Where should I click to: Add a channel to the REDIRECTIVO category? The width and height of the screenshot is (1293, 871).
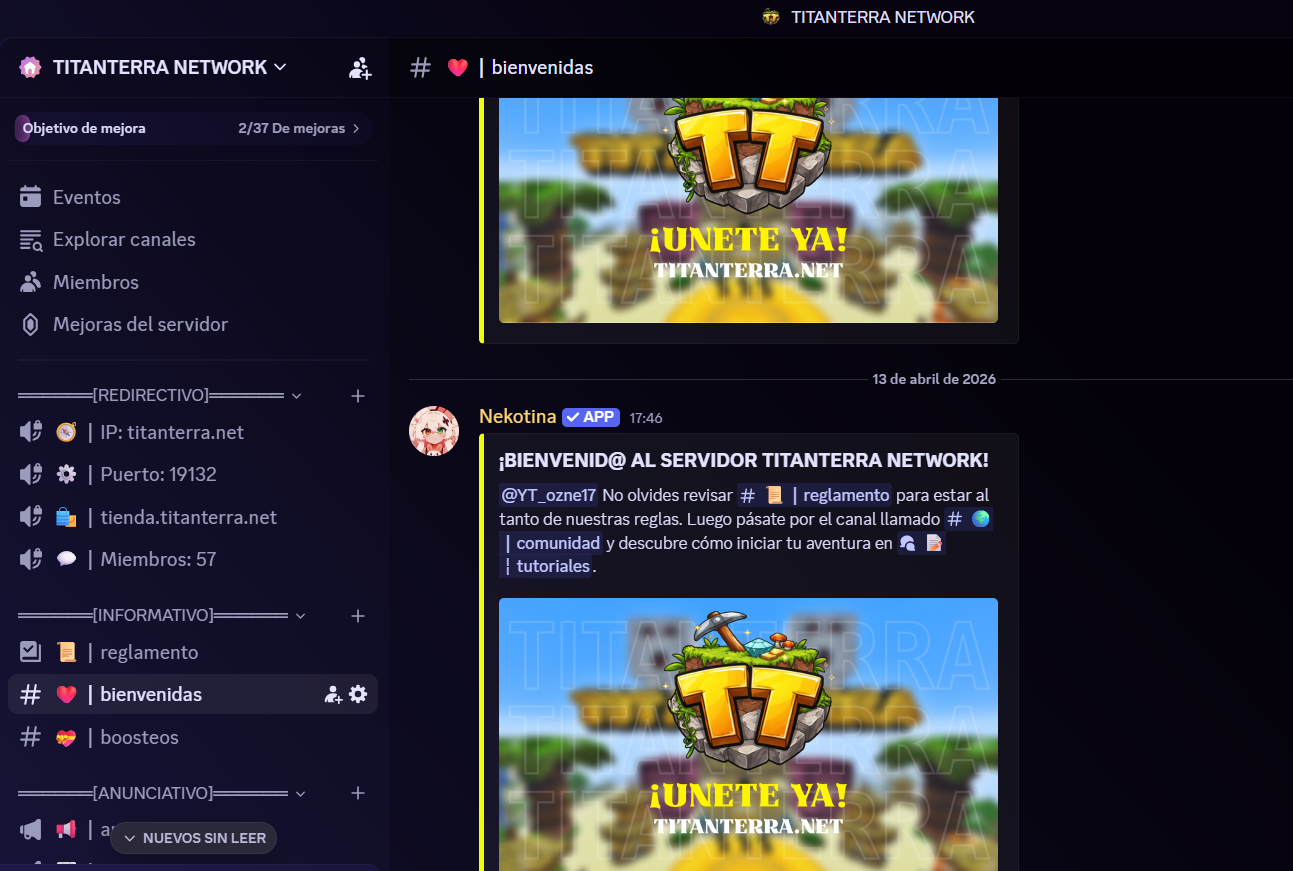tap(358, 396)
